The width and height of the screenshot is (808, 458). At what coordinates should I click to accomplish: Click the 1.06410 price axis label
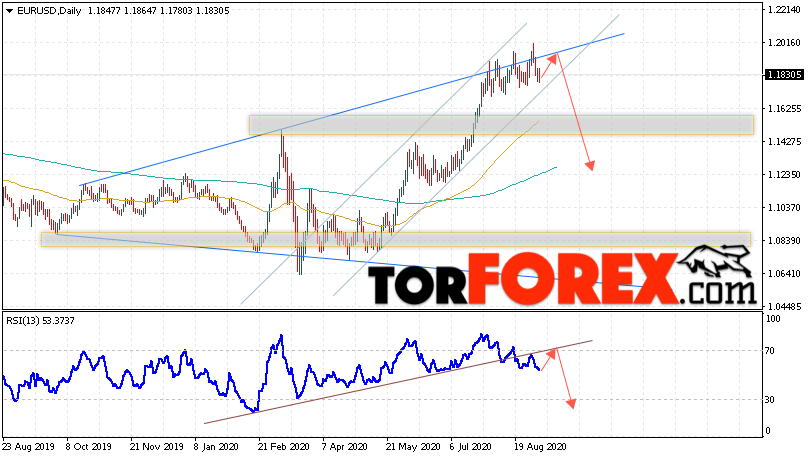click(x=784, y=274)
